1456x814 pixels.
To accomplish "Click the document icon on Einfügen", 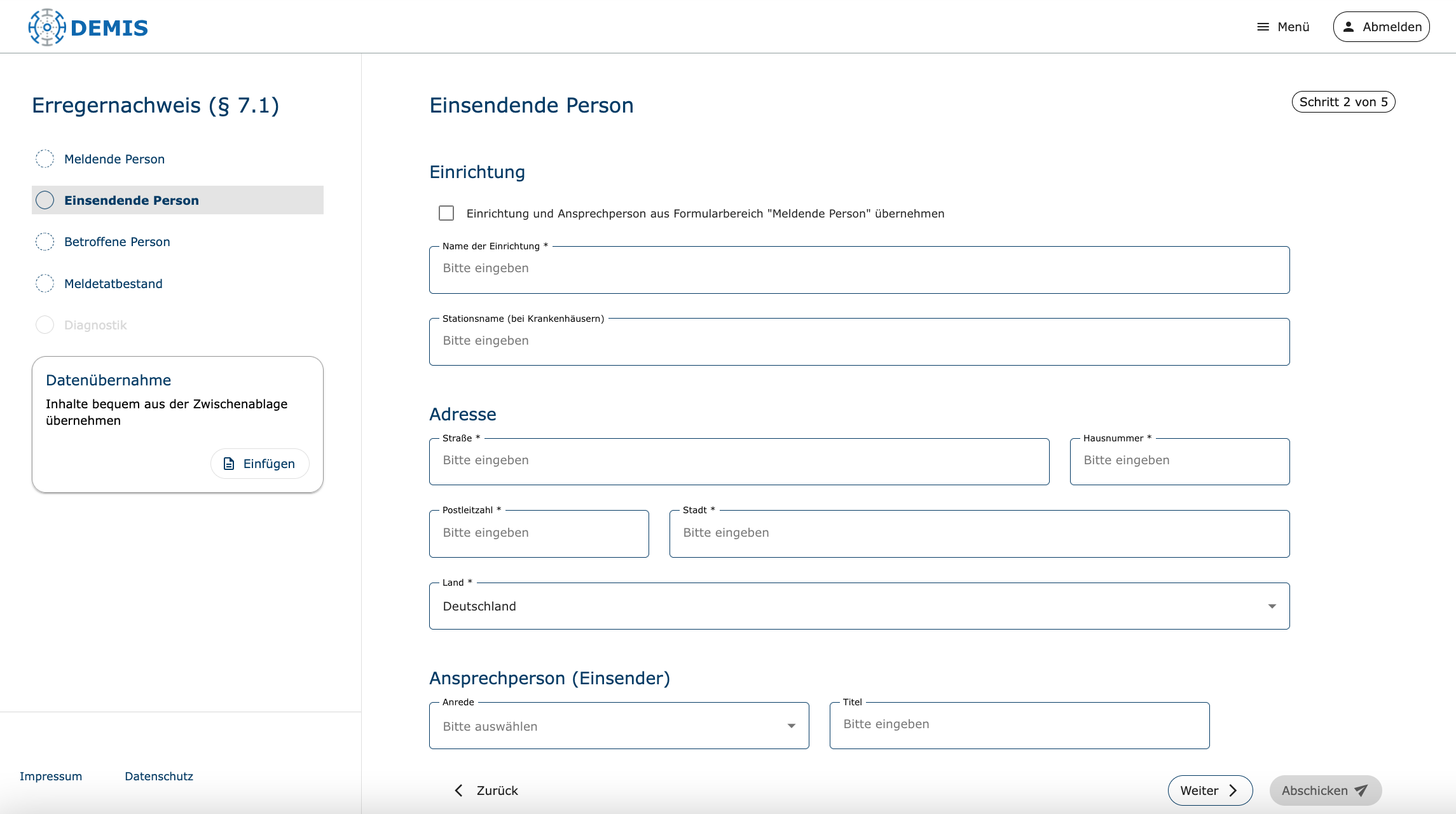I will coord(229,464).
